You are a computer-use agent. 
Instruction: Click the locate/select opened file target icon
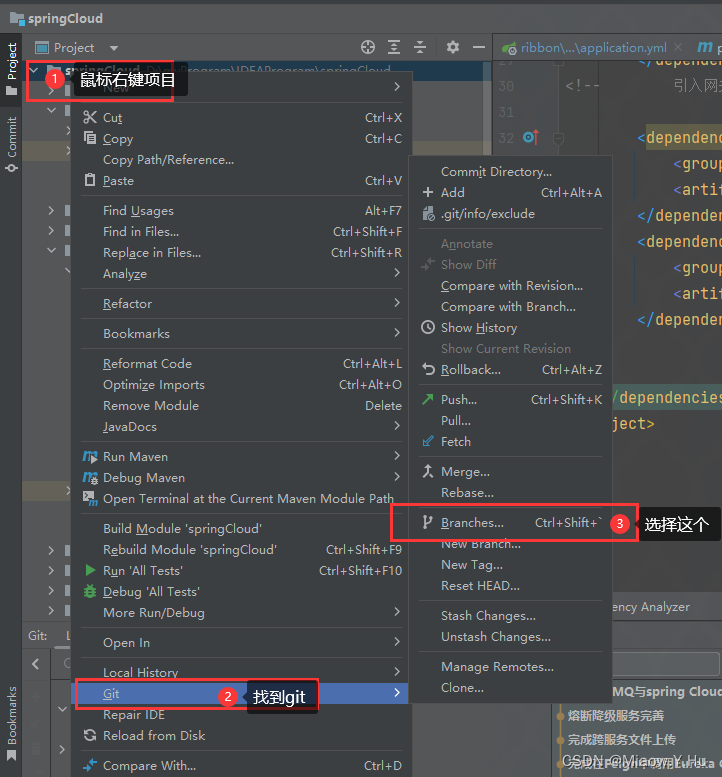(x=368, y=47)
